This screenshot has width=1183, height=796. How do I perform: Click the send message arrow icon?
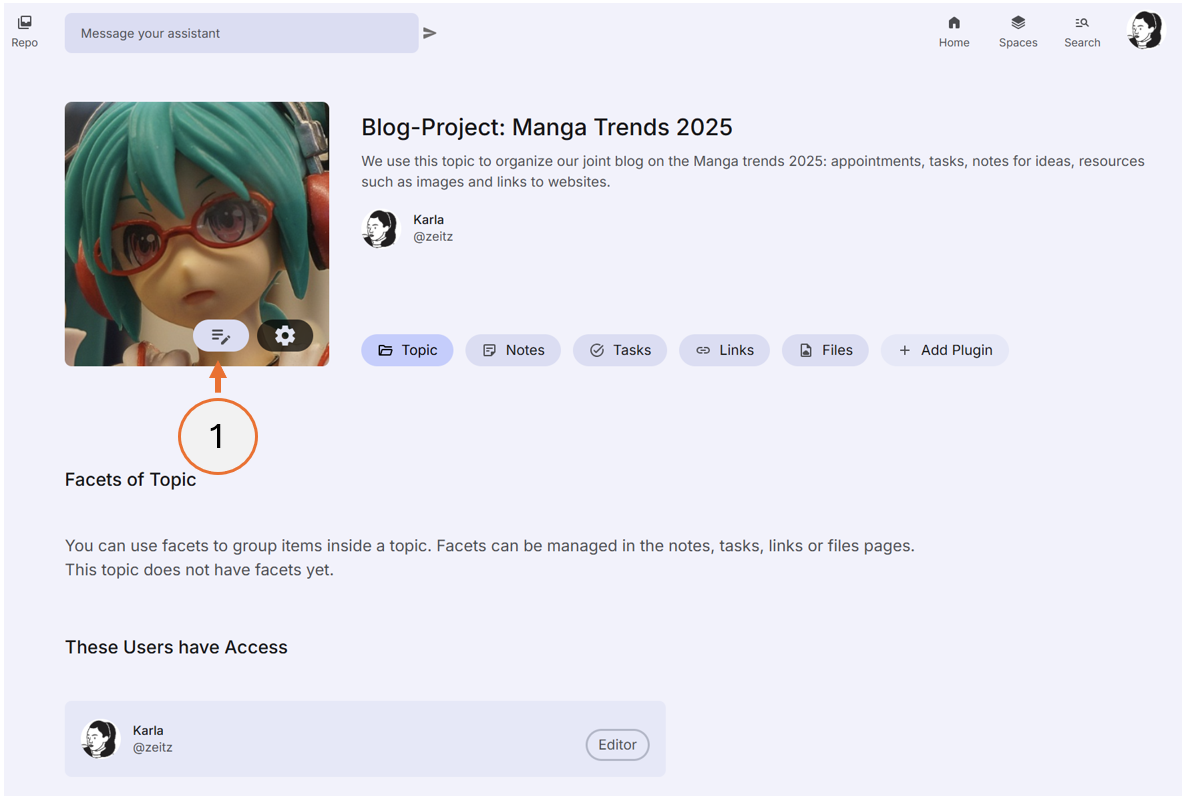coord(430,32)
